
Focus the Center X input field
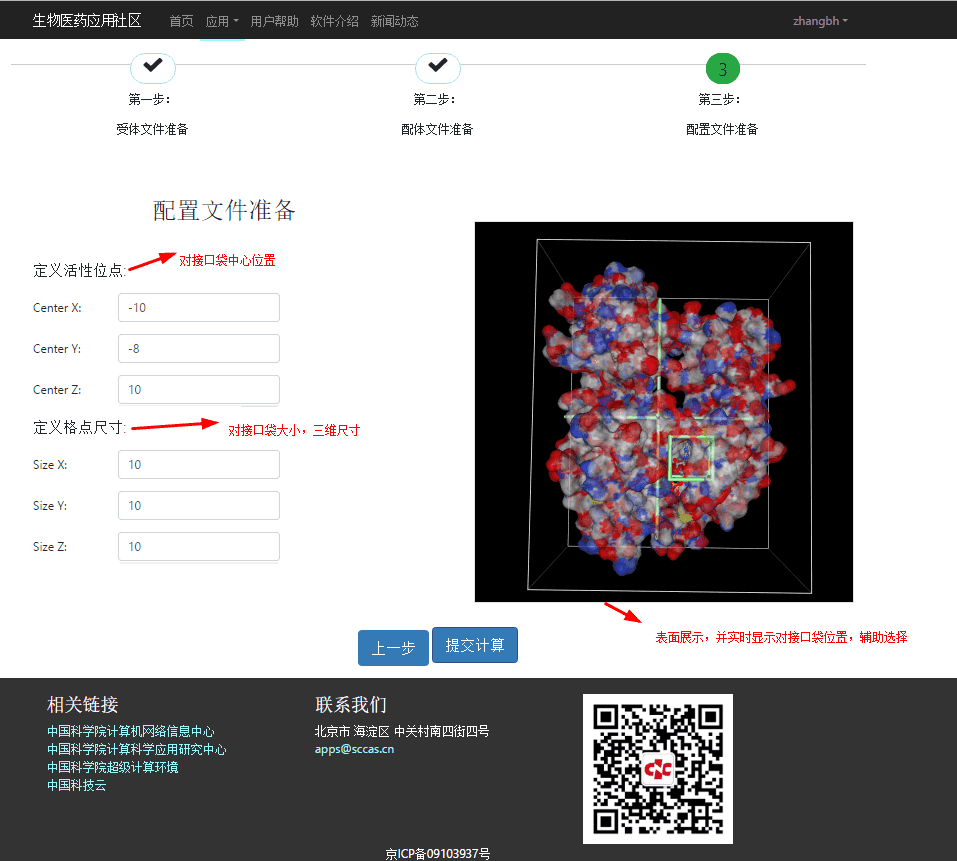coord(199,308)
